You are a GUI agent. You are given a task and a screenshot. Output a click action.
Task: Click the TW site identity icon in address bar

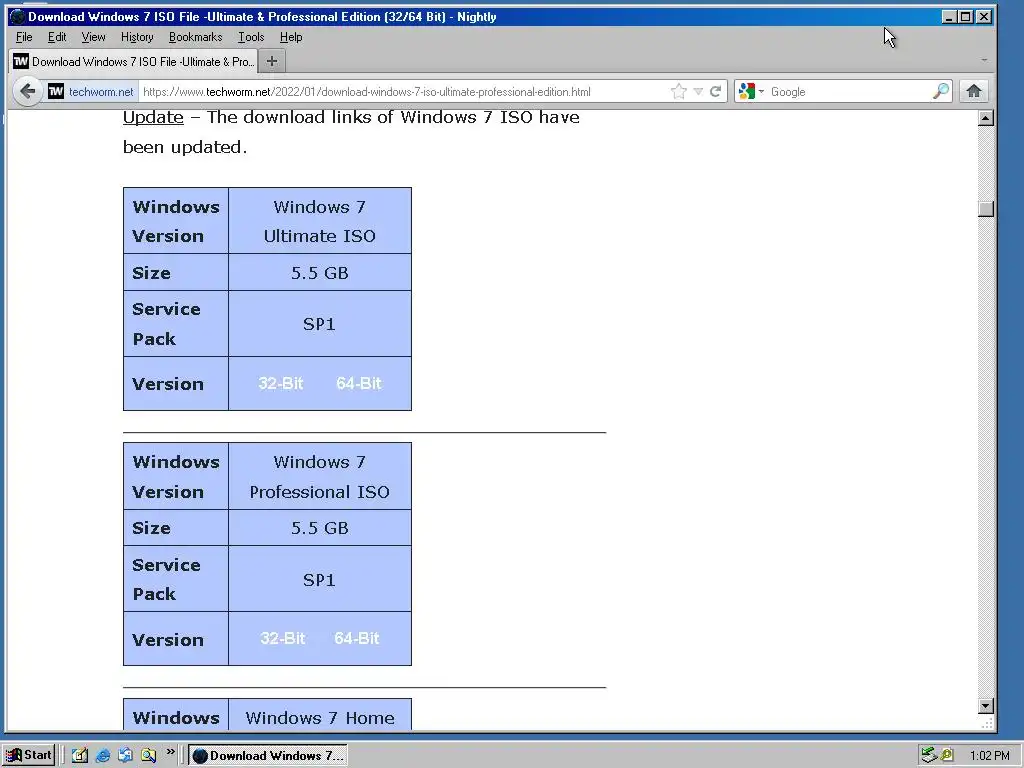tap(56, 91)
